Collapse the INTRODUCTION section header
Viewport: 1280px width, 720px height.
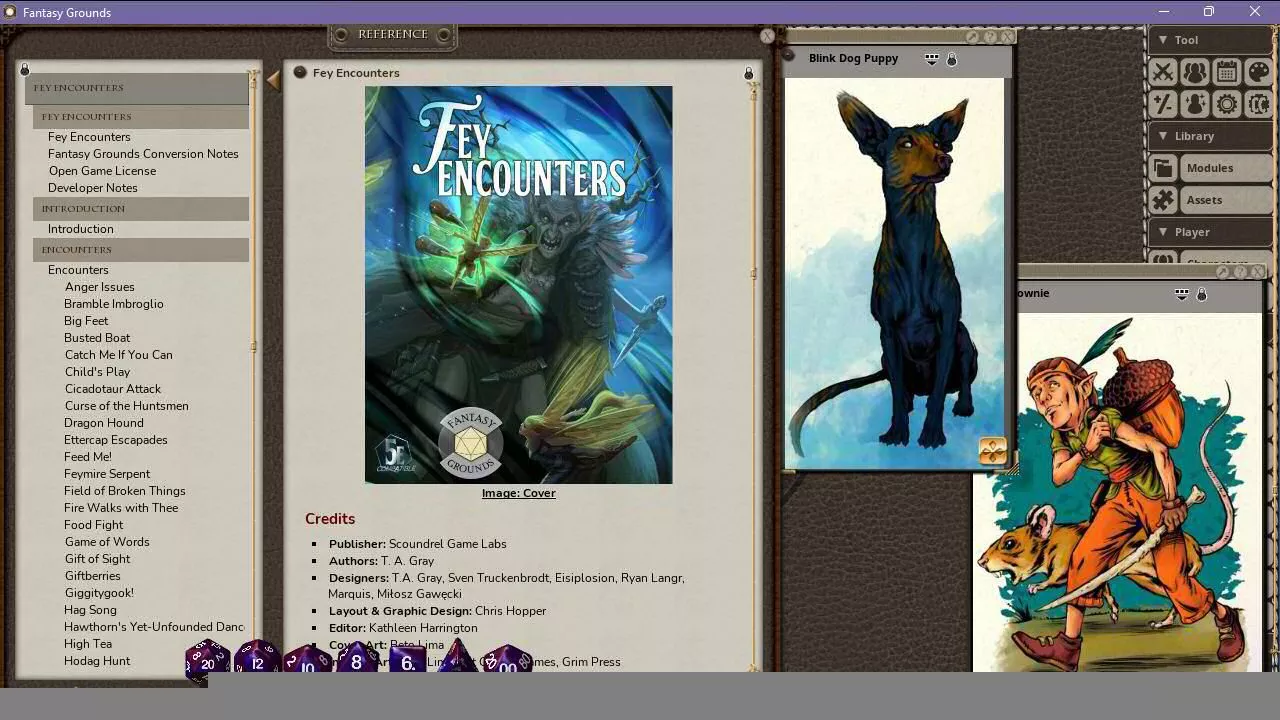(x=141, y=209)
